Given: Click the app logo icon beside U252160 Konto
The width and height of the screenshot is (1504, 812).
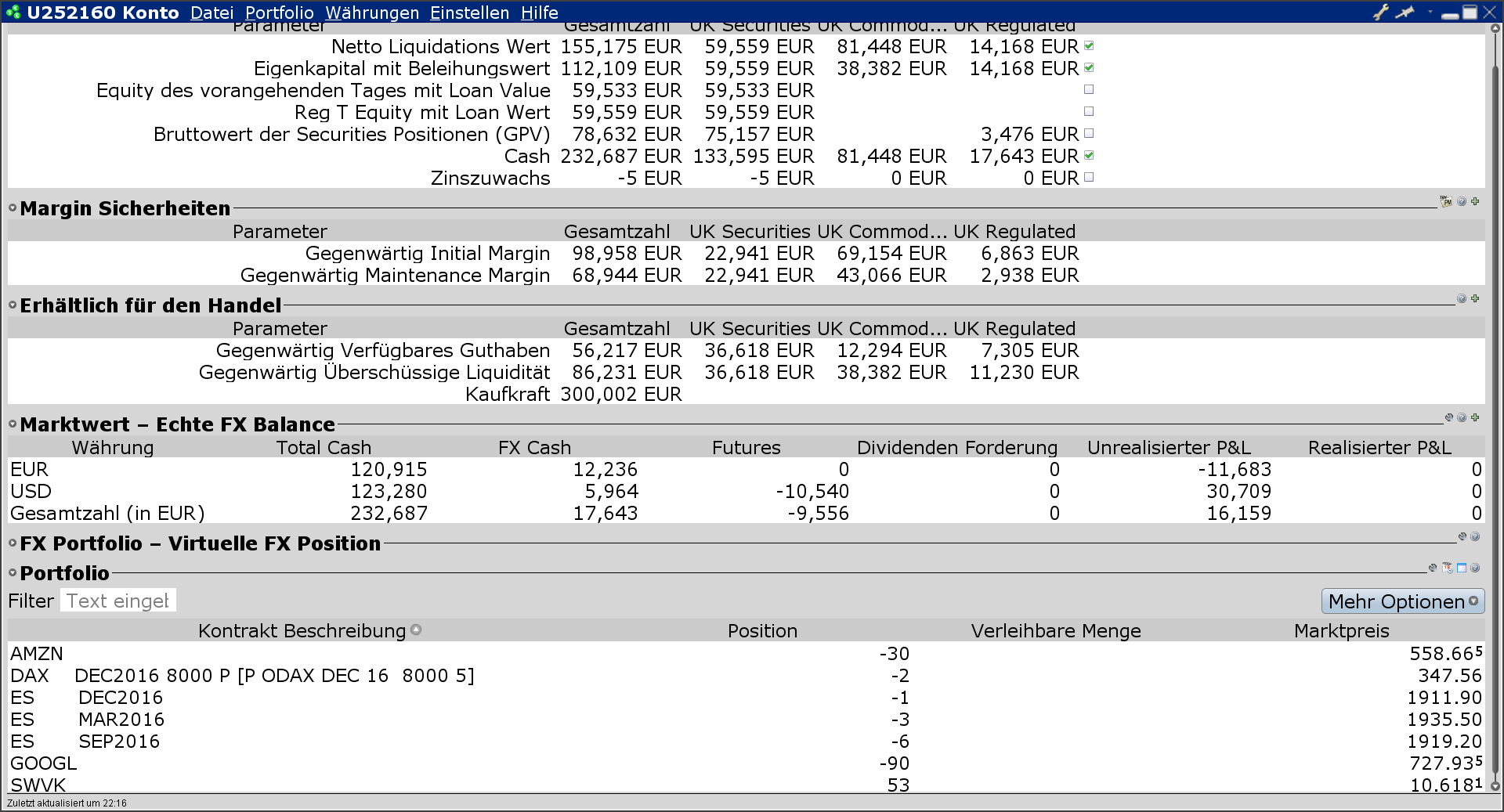Looking at the screenshot, I should point(13,13).
